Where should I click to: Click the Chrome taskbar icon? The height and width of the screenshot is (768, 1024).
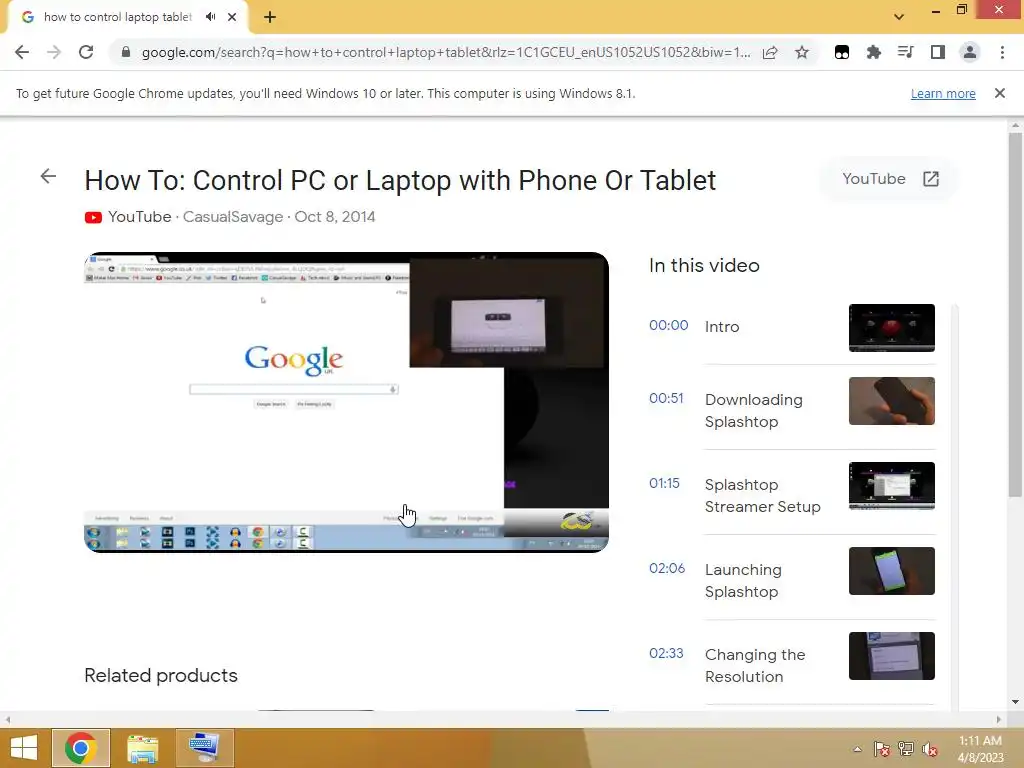click(81, 748)
